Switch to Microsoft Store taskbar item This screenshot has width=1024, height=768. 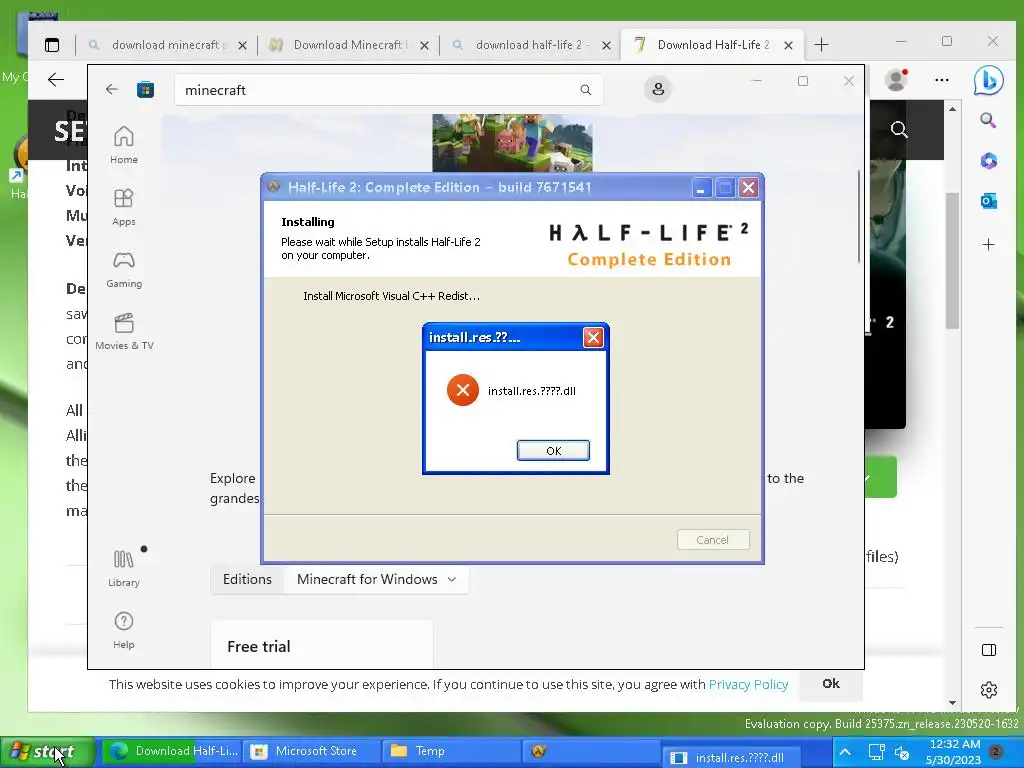[310, 751]
